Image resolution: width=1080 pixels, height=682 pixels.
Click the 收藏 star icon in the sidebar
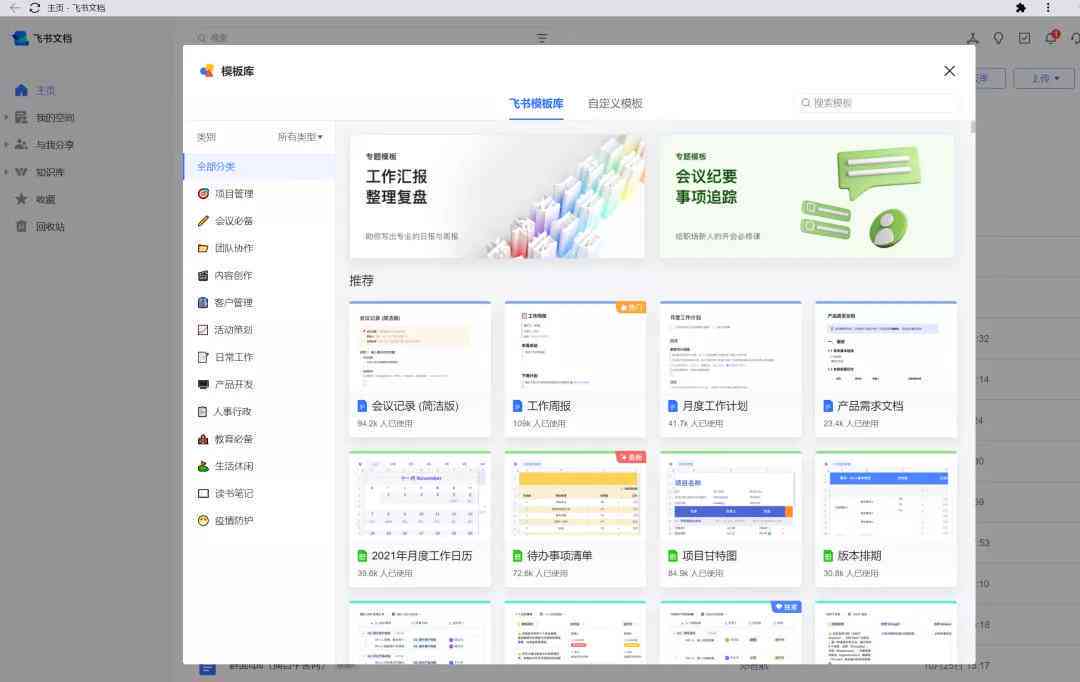21,199
